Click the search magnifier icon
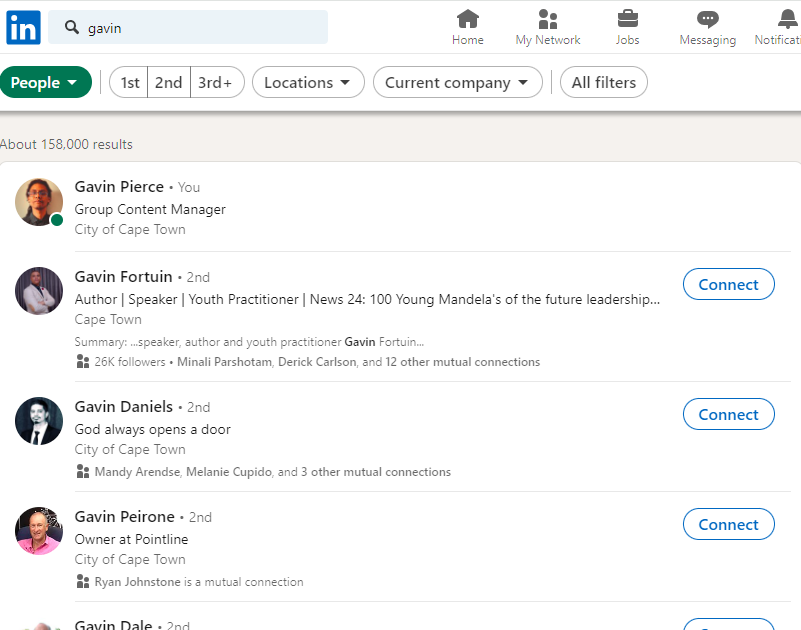Image resolution: width=801 pixels, height=630 pixels. click(x=72, y=28)
